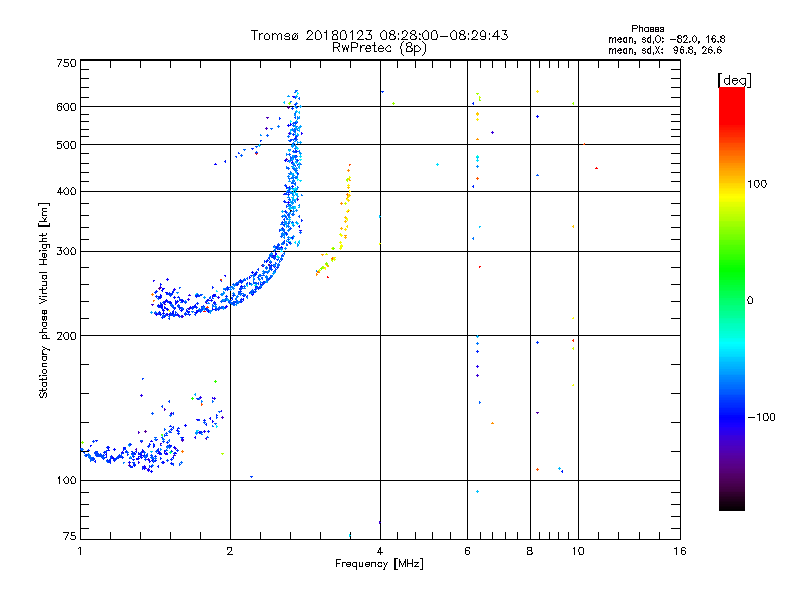Click the phase colorbar gradient
Image resolution: width=800 pixels, height=600 pixels.
coord(732,298)
